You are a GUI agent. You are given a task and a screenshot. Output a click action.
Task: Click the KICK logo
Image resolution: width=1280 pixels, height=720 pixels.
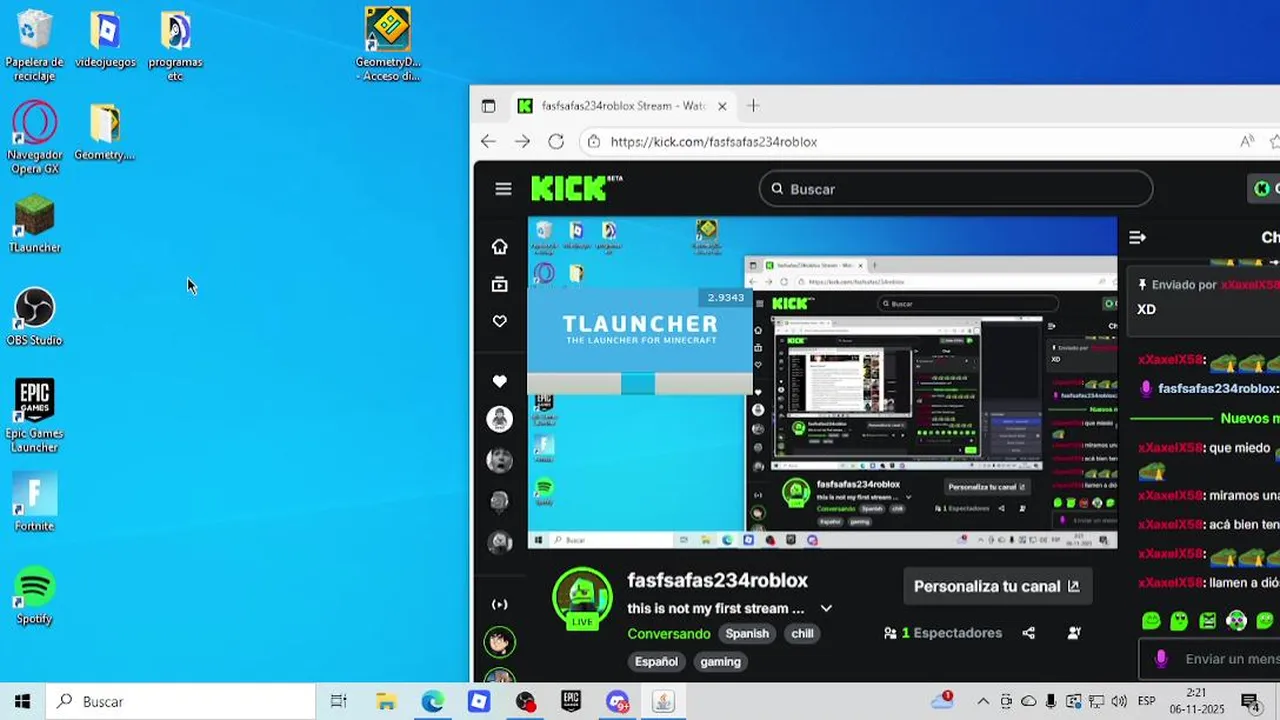click(x=576, y=188)
